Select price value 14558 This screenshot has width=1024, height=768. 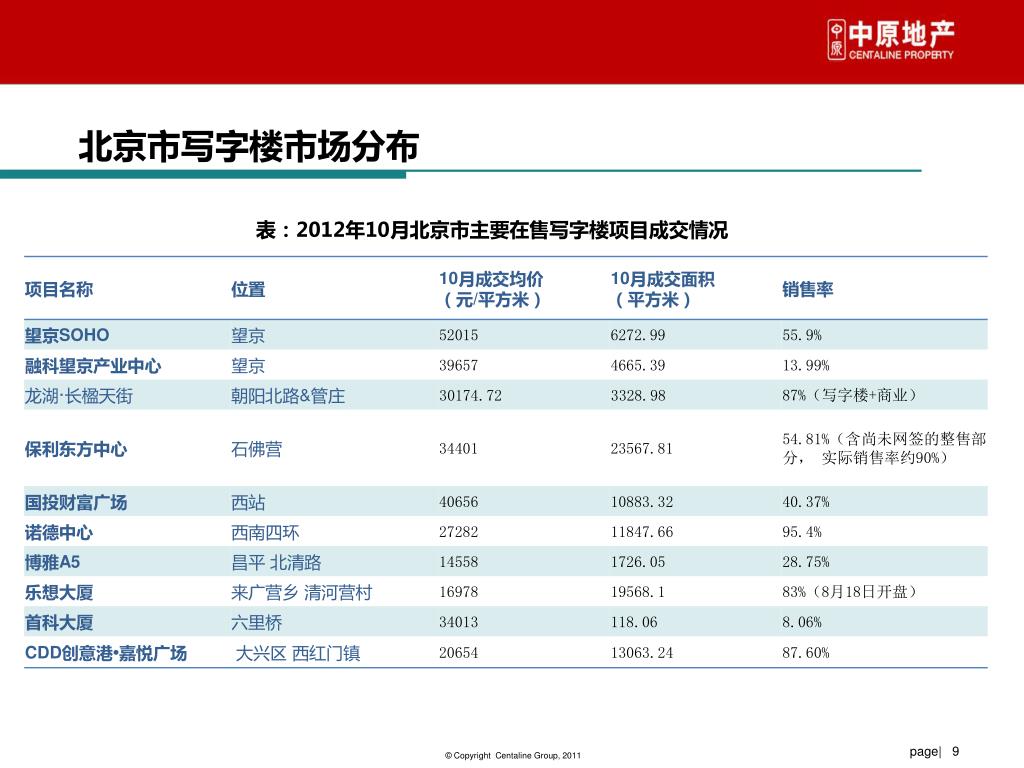pyautogui.click(x=458, y=562)
